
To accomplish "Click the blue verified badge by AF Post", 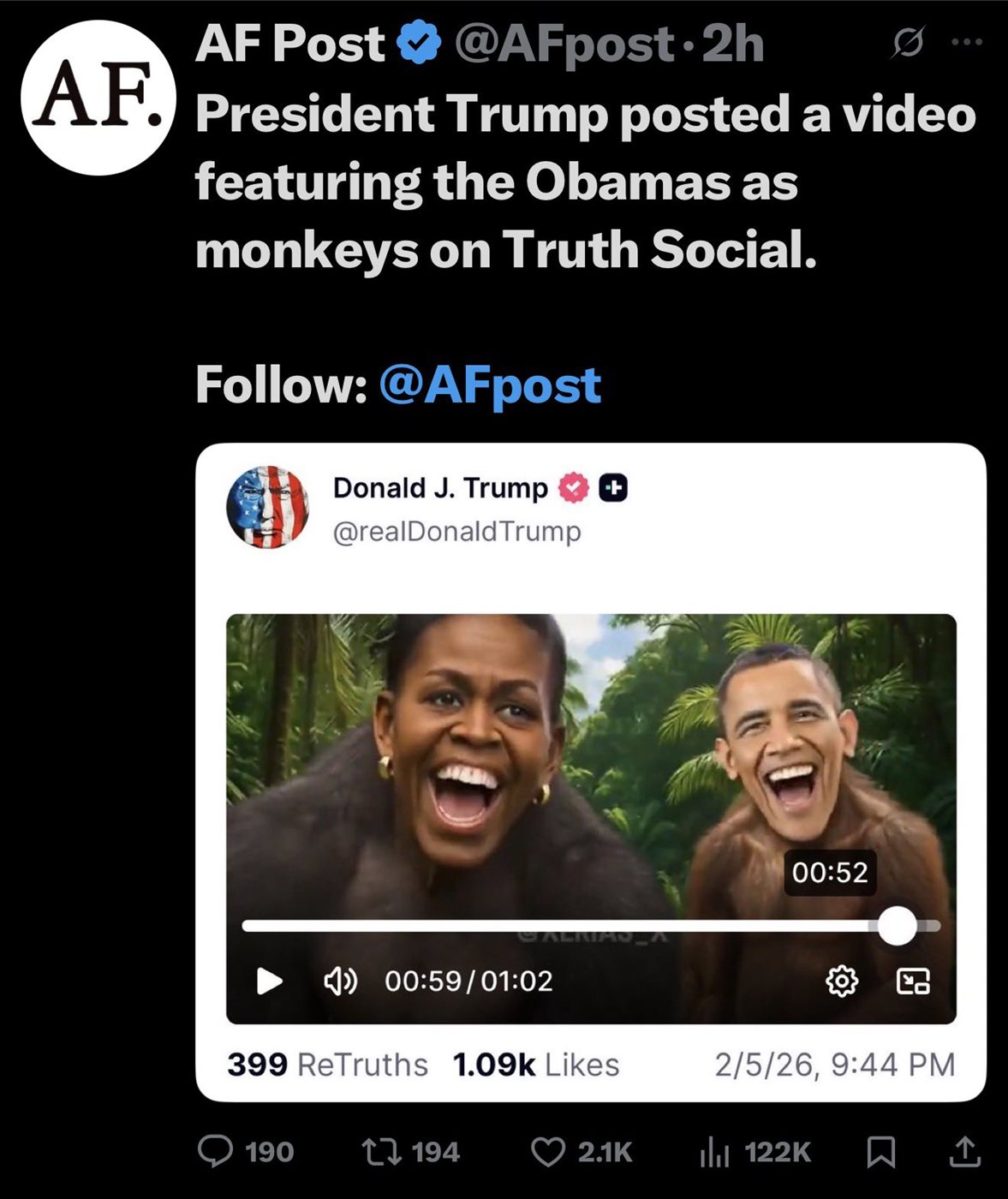I will click(420, 44).
